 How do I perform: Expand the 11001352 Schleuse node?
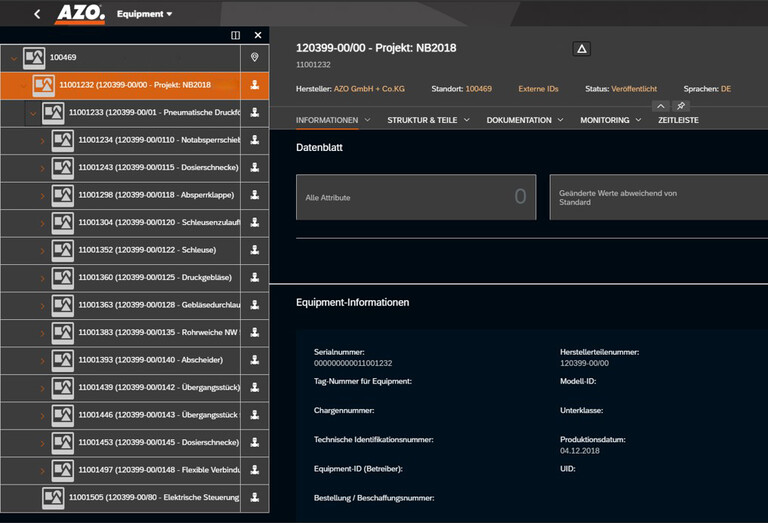coord(42,251)
